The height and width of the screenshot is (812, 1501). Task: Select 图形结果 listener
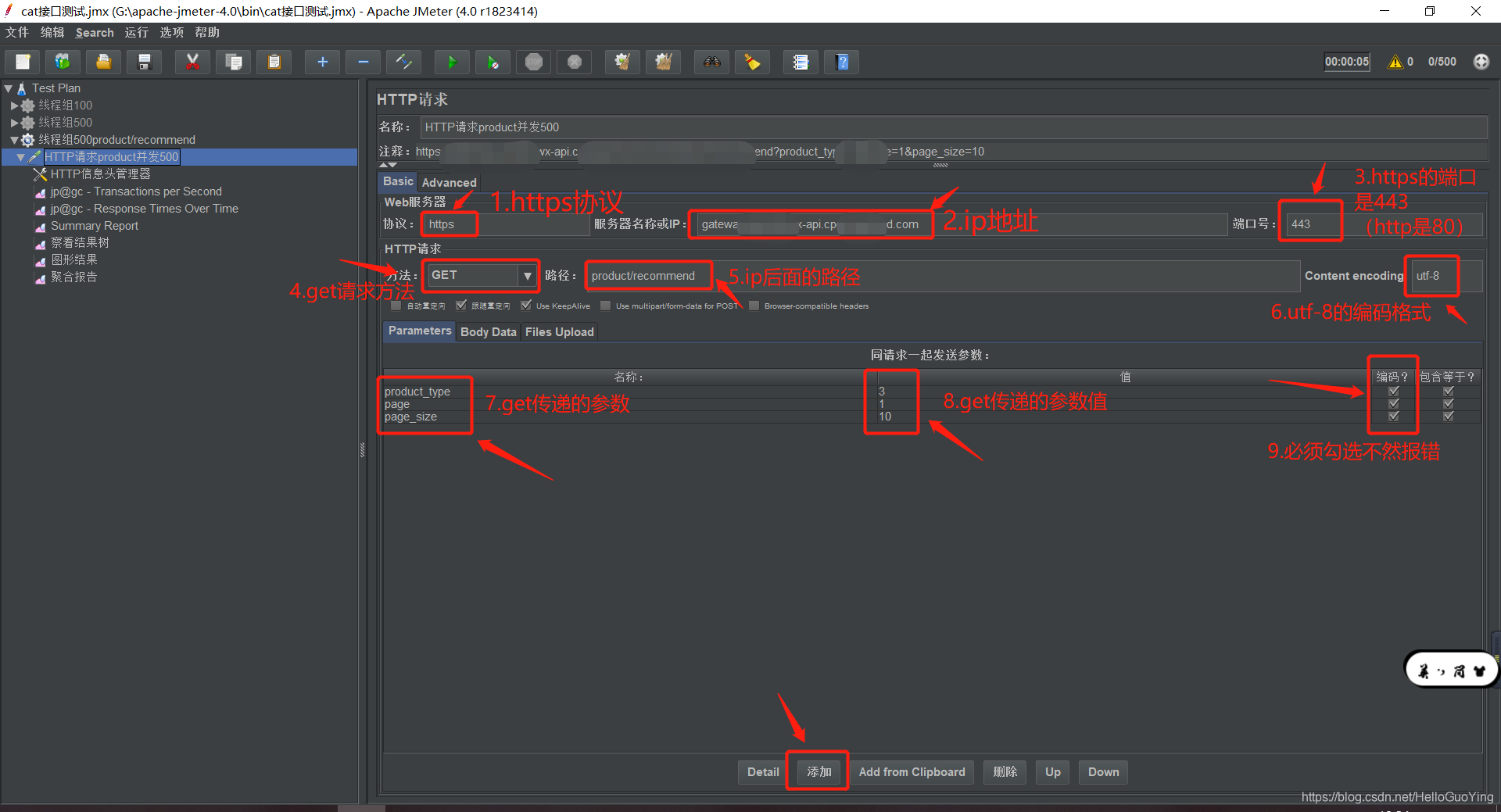point(73,260)
